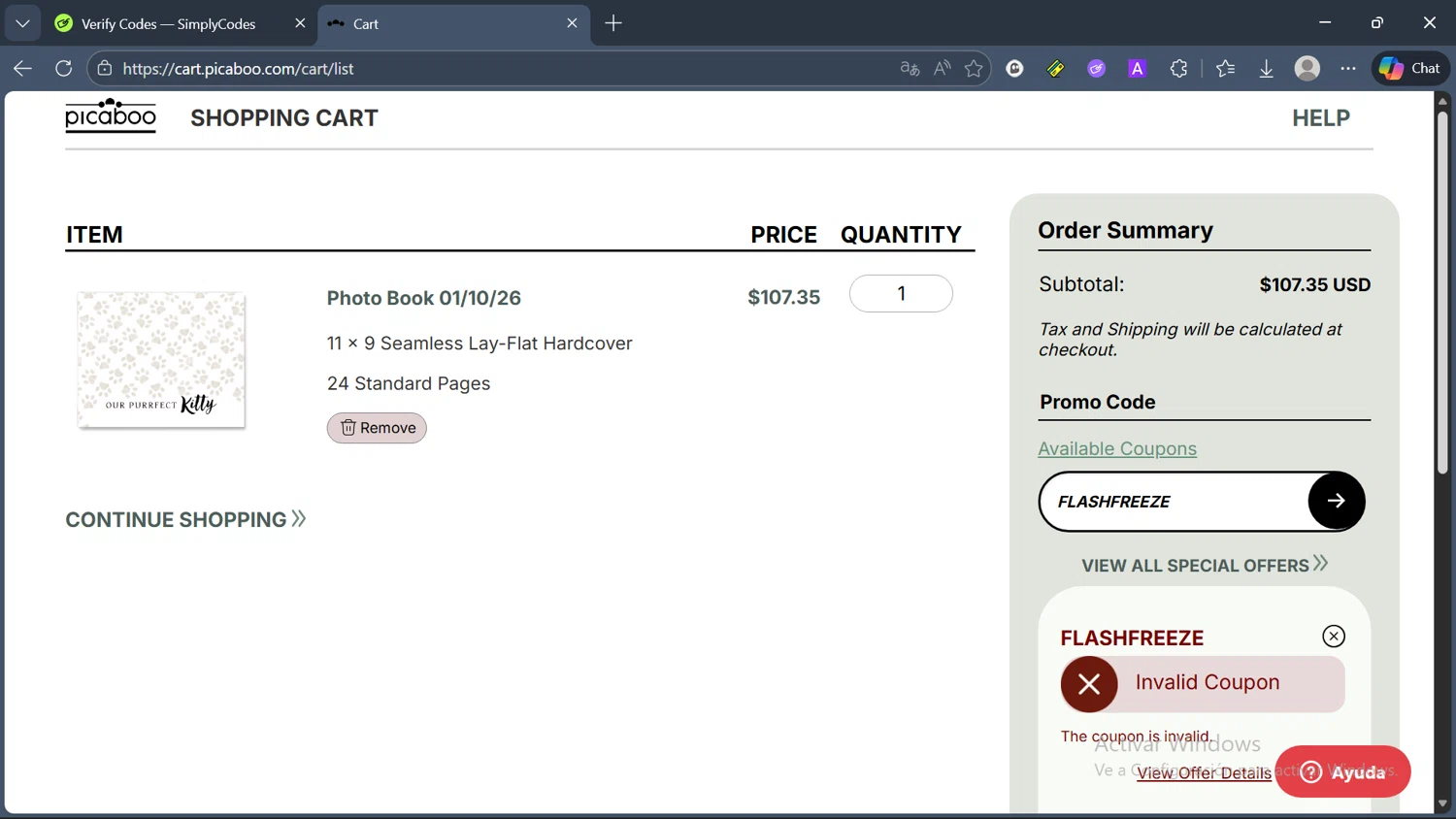Image resolution: width=1456 pixels, height=819 pixels.
Task: Click the page vertical scrollbar
Action: coord(1442,293)
